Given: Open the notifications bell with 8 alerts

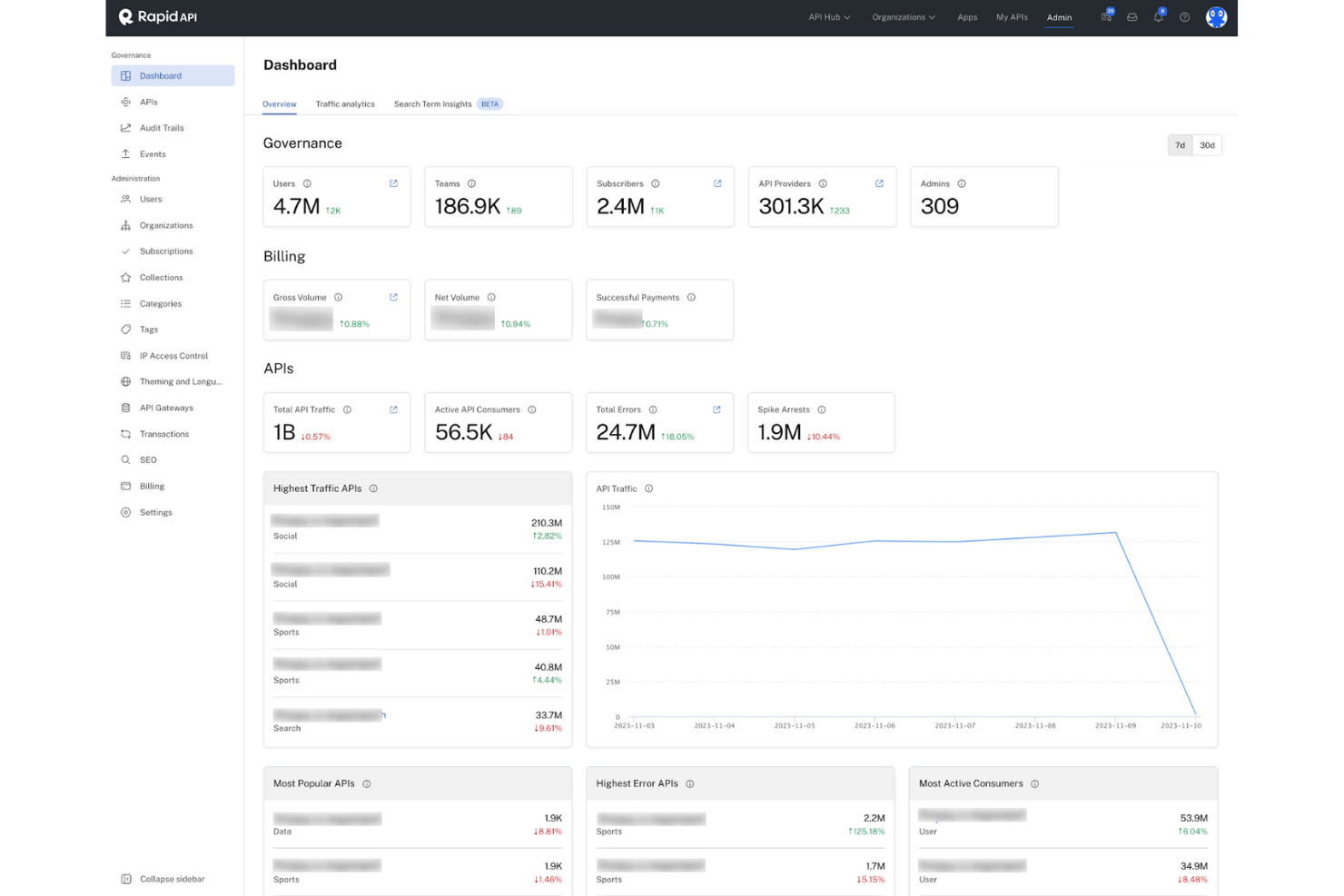Looking at the screenshot, I should coord(1158,16).
